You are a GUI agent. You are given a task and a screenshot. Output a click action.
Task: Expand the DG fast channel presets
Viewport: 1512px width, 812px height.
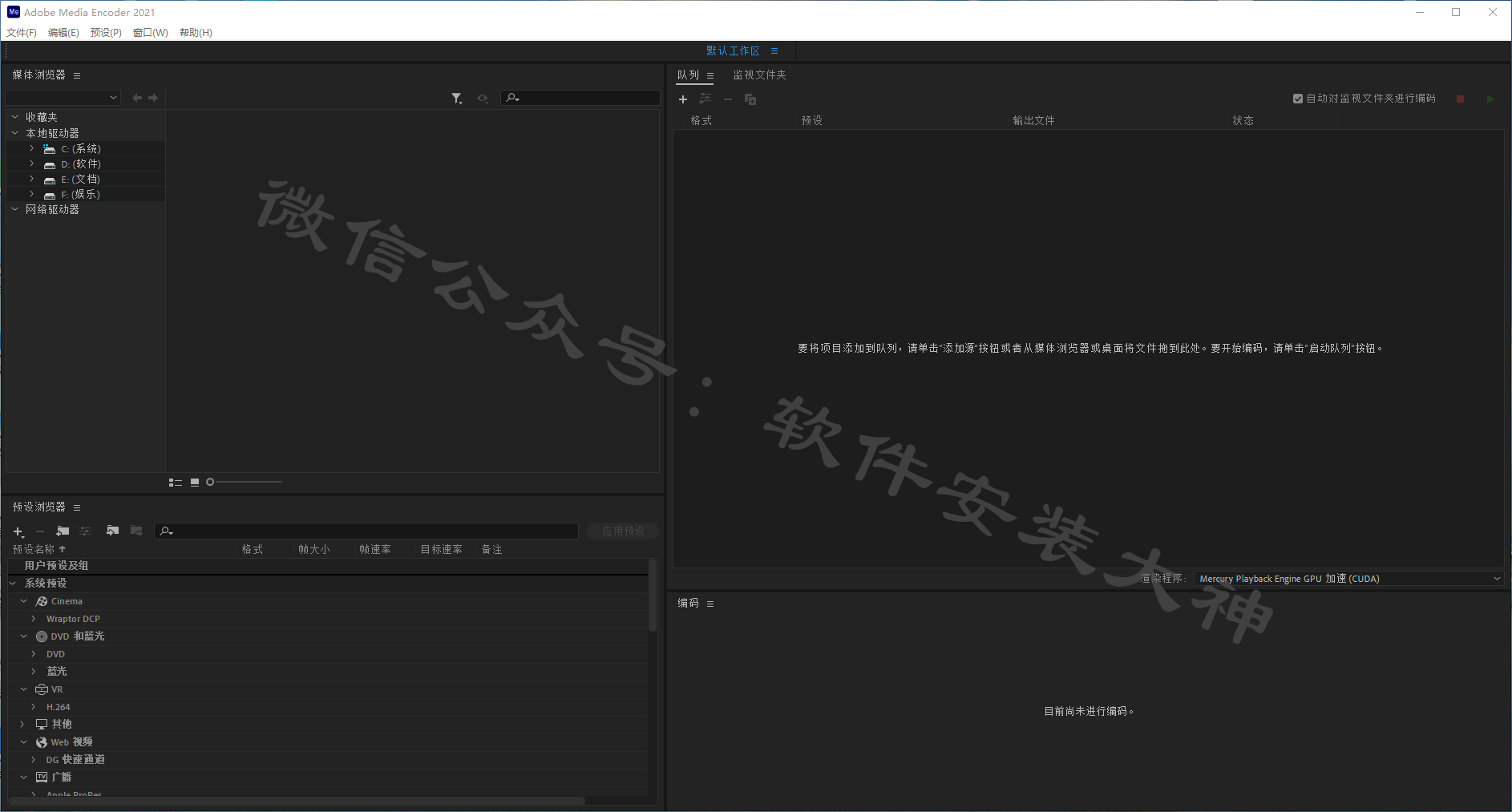point(34,759)
